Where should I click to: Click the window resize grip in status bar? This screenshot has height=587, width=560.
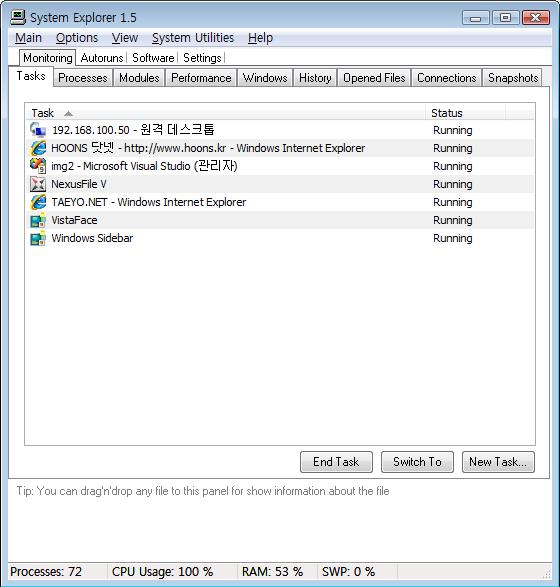pyautogui.click(x=546, y=574)
